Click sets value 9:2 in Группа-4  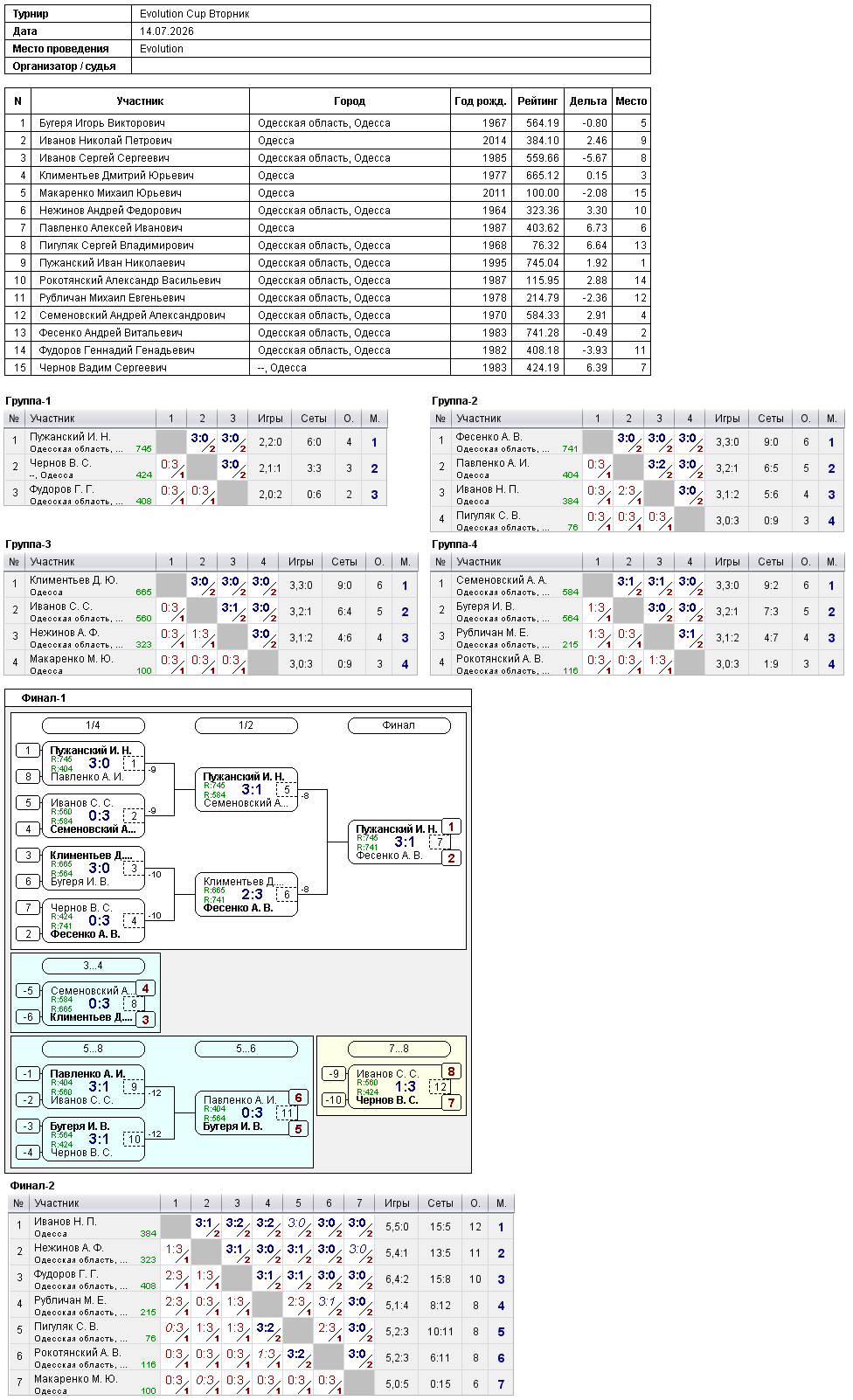click(771, 586)
